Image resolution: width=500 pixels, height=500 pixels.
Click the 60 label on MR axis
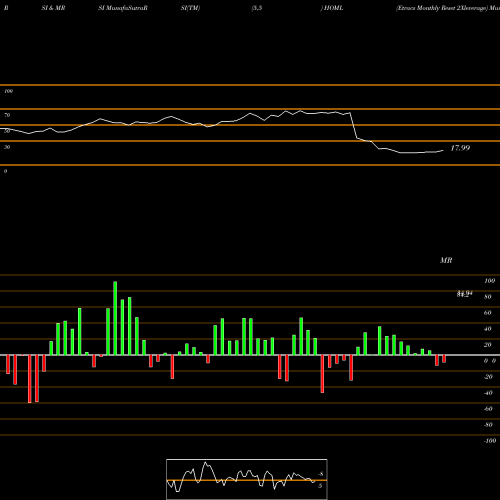click(488, 313)
